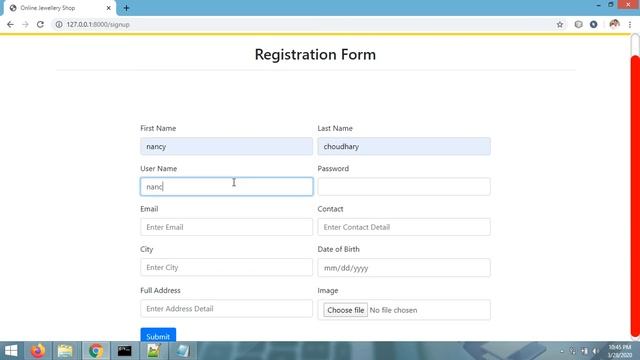The image size is (640, 360).
Task: Click the Registration Form heading
Action: click(x=315, y=55)
